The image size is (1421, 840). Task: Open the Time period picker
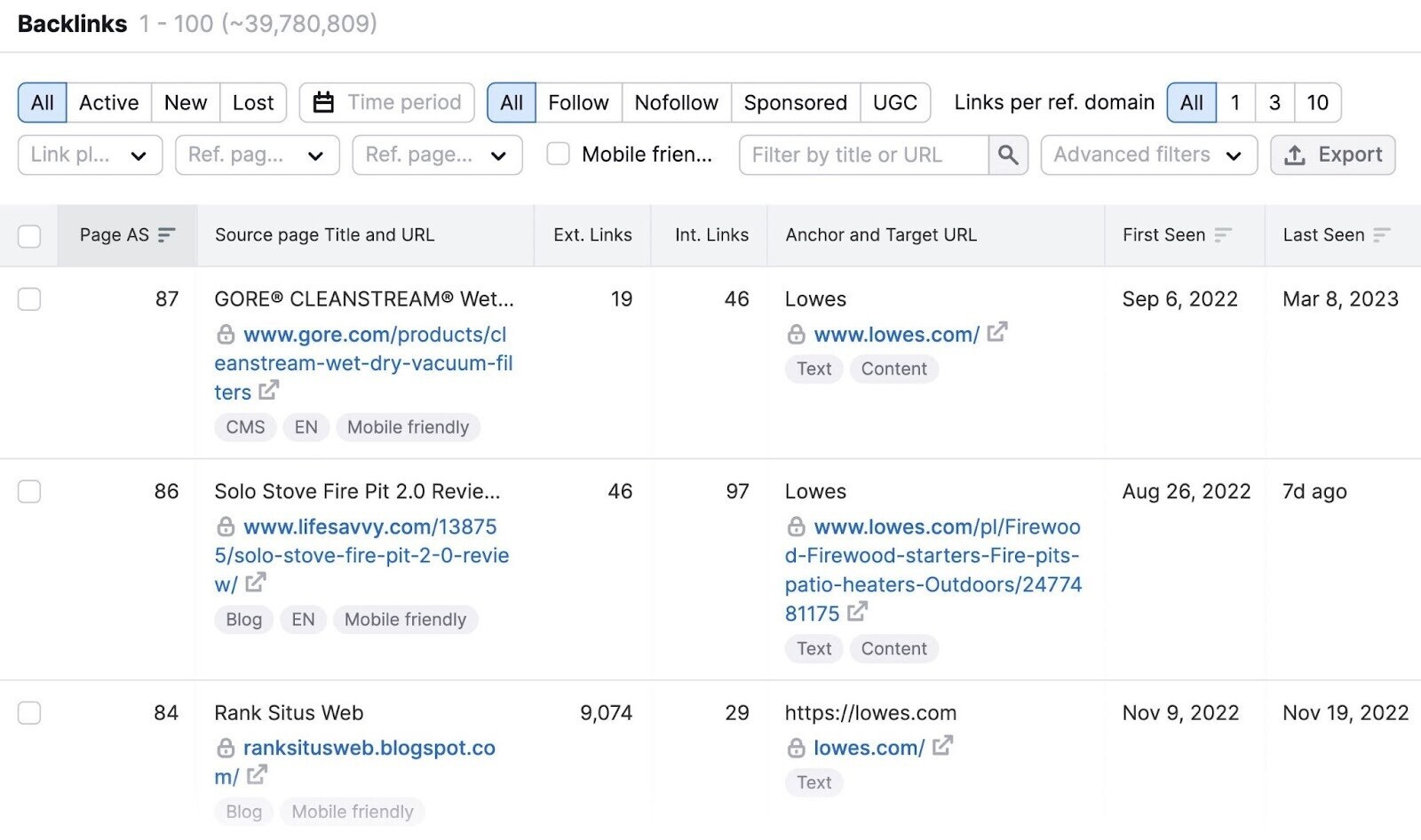(386, 102)
